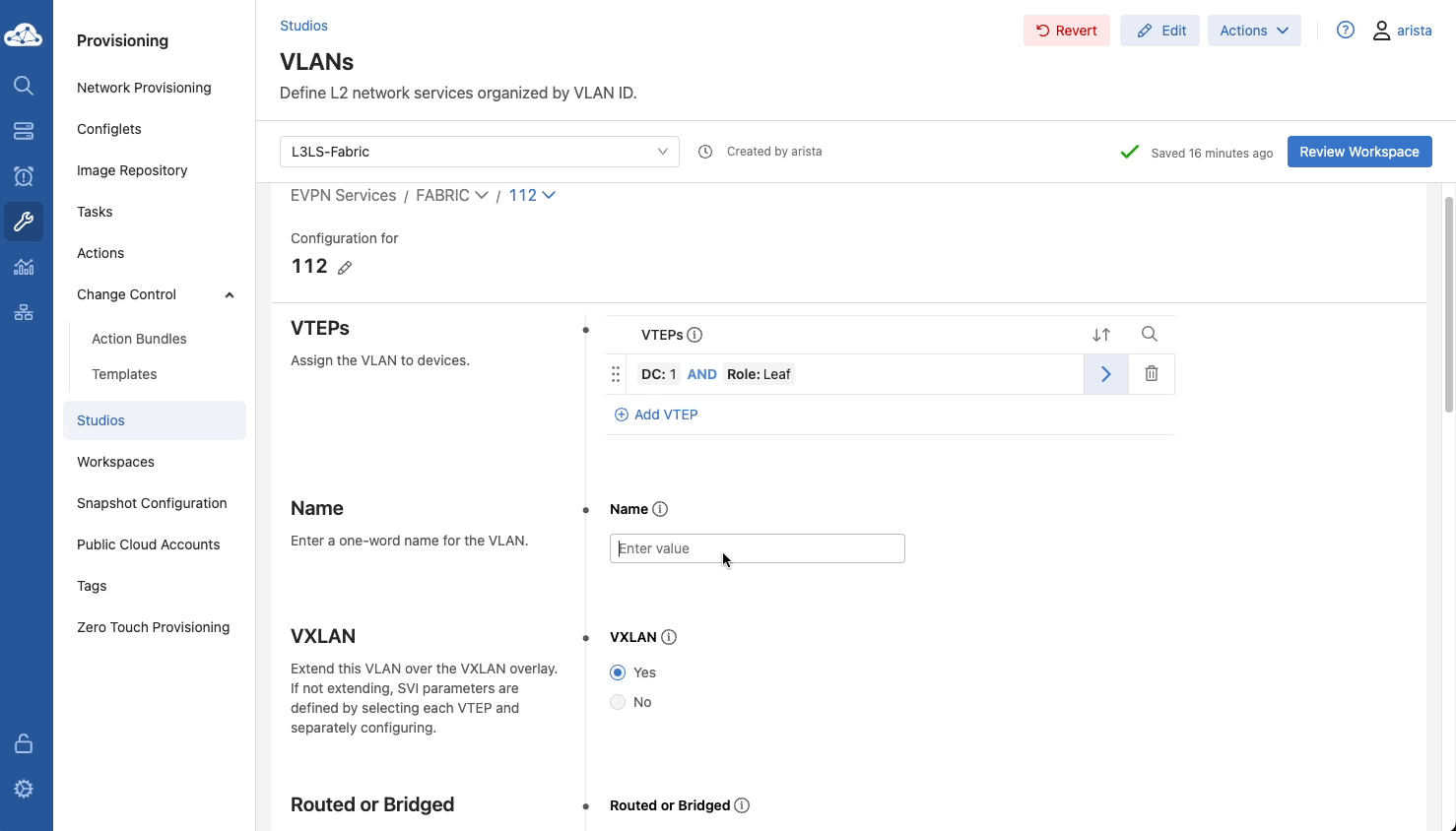
Task: Go to Workspaces in sidebar
Action: pyautogui.click(x=115, y=462)
